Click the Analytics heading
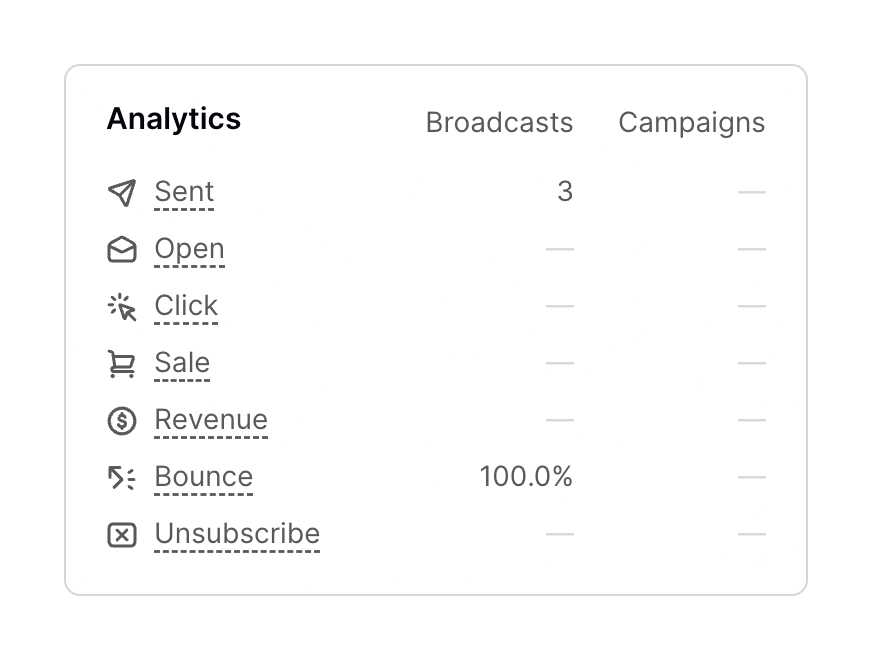 point(174,119)
